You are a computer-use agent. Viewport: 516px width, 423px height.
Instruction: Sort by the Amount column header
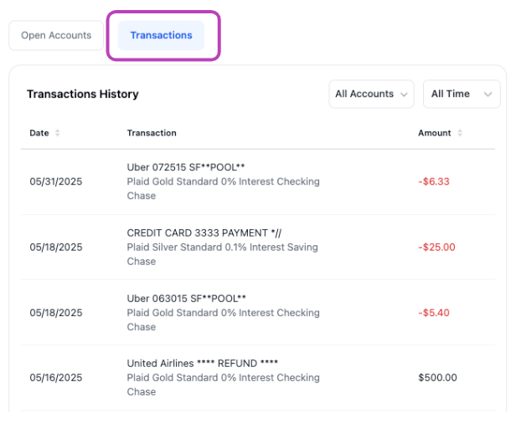tap(434, 133)
